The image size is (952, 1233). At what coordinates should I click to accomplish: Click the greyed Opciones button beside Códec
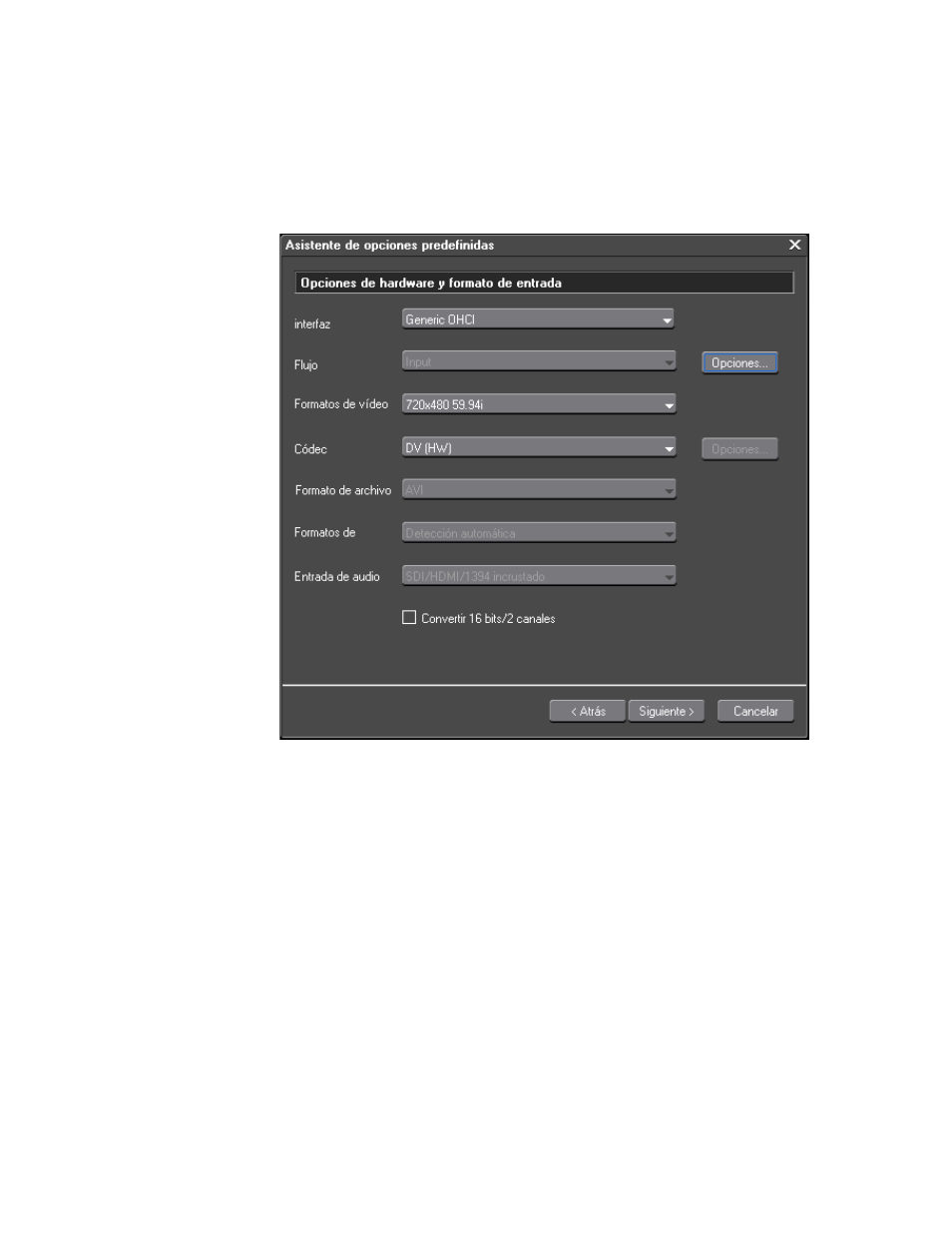pos(739,449)
